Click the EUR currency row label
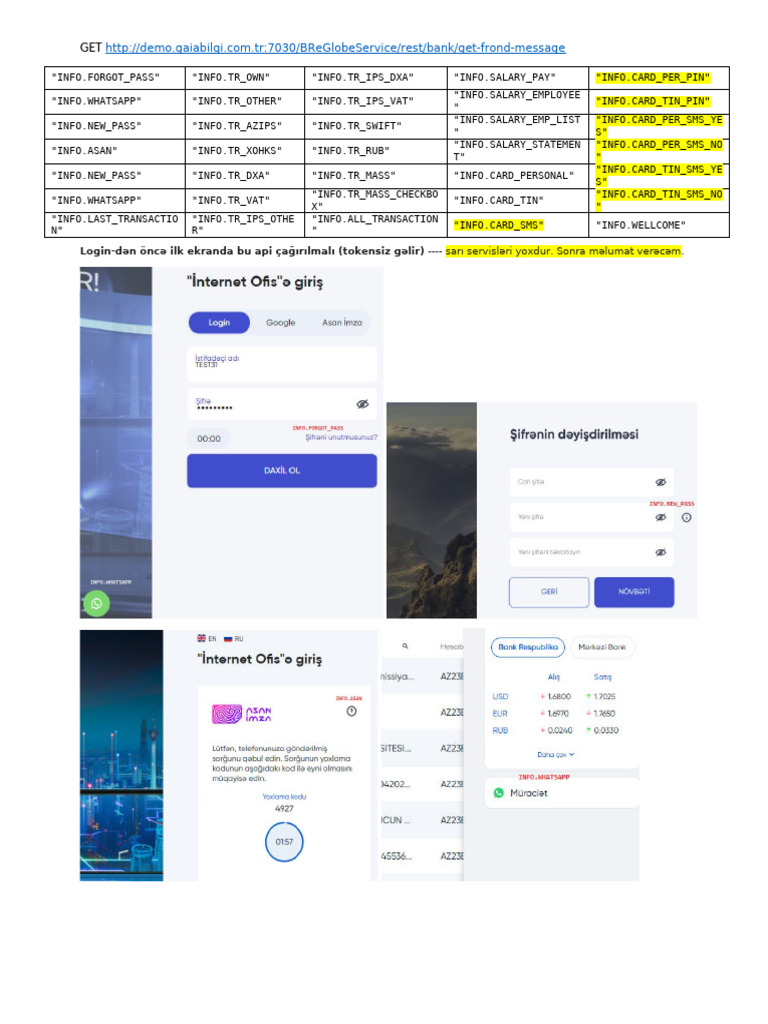768x1024 pixels. click(x=500, y=714)
